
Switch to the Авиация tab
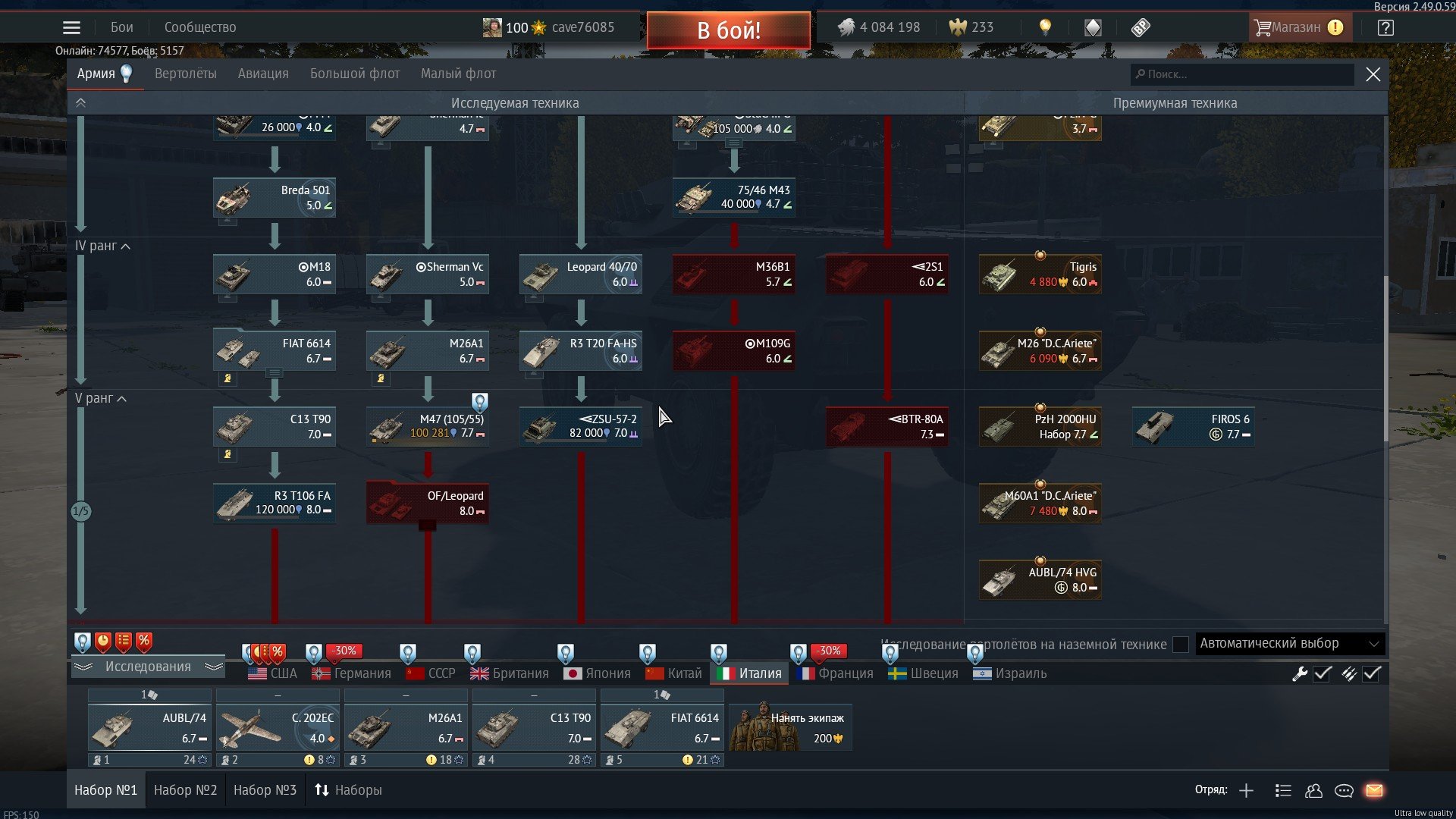(x=262, y=74)
